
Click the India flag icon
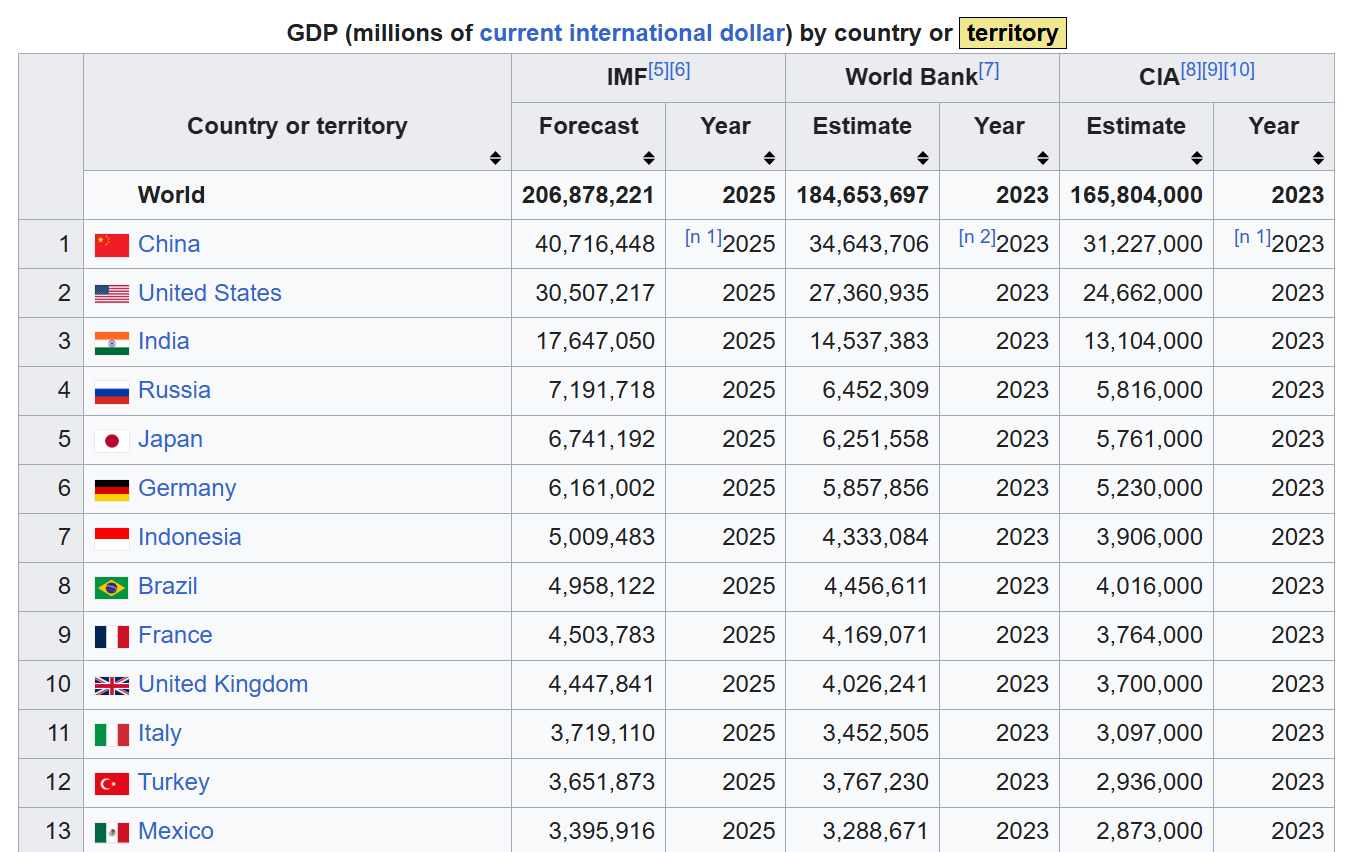pos(112,343)
